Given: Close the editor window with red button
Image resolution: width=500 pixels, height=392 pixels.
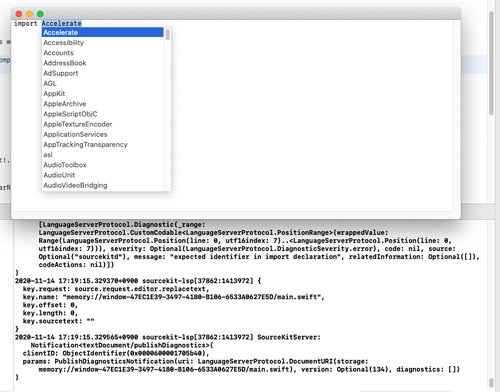Looking at the screenshot, I should (x=19, y=14).
